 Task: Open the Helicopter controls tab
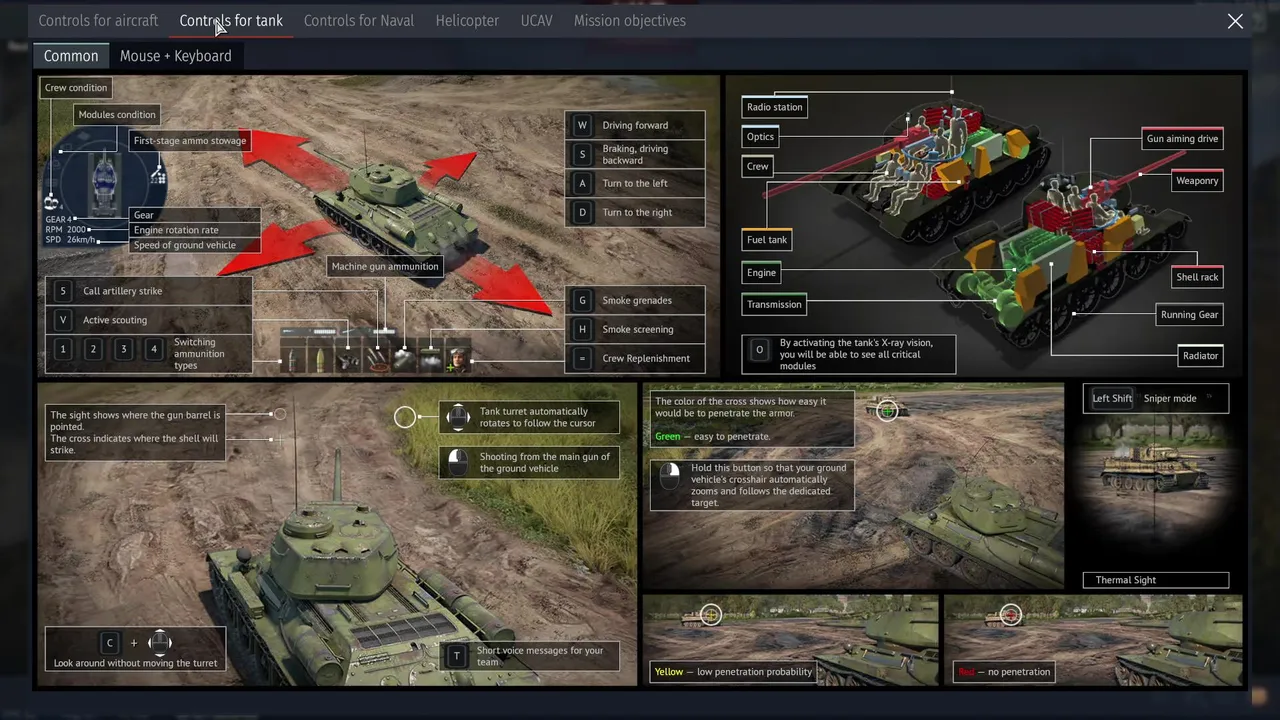pyautogui.click(x=467, y=20)
